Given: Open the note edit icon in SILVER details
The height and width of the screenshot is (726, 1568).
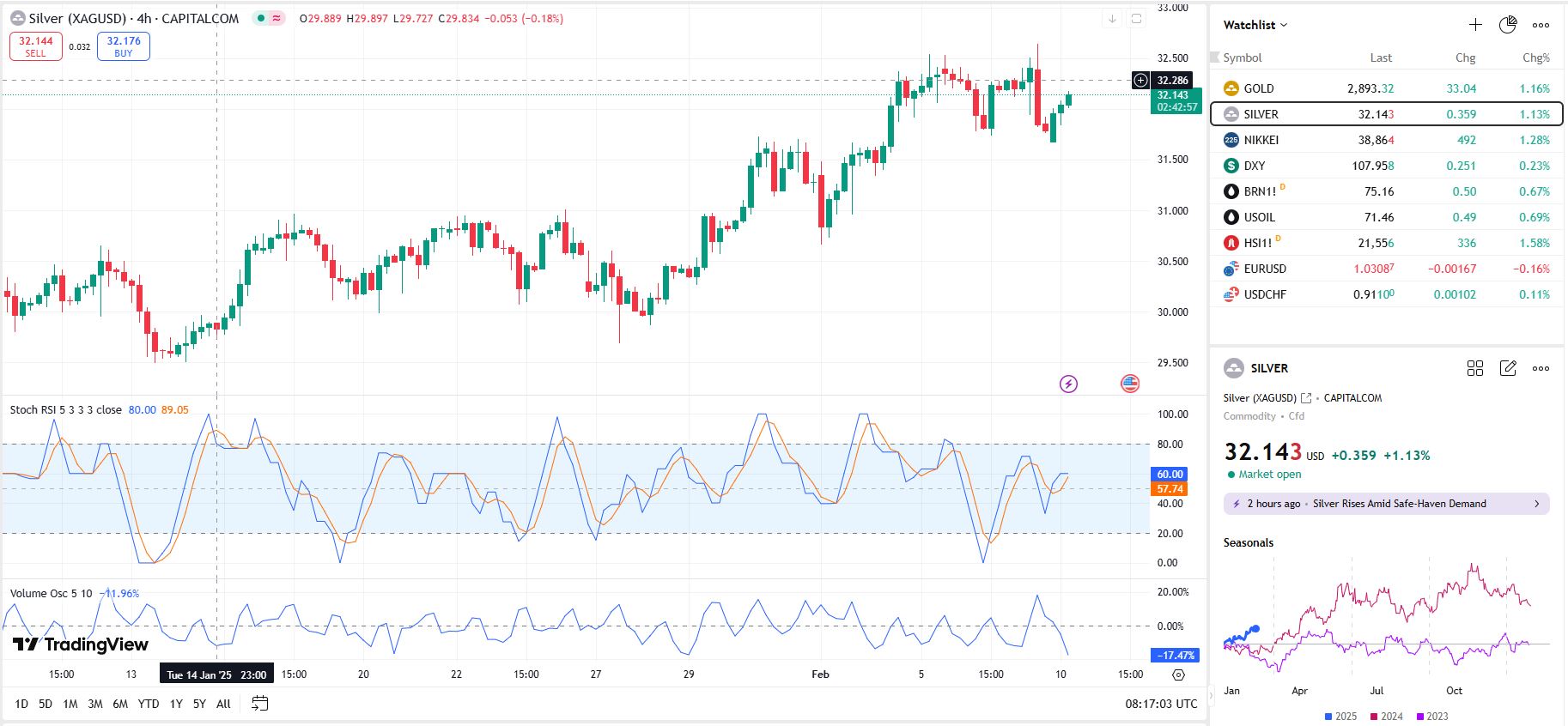Looking at the screenshot, I should (1508, 368).
